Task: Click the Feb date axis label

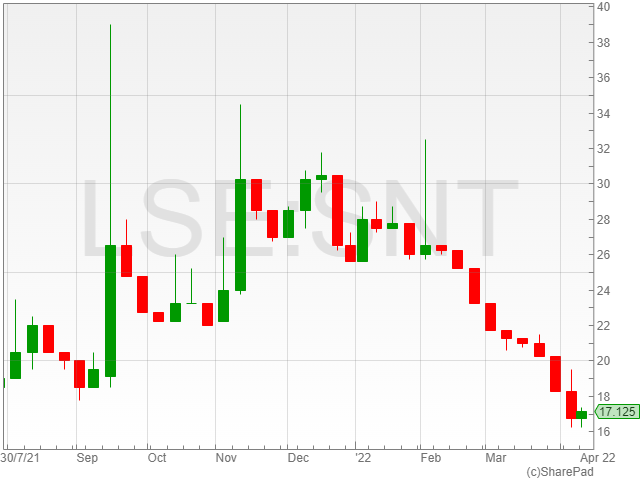Action: [x=429, y=458]
